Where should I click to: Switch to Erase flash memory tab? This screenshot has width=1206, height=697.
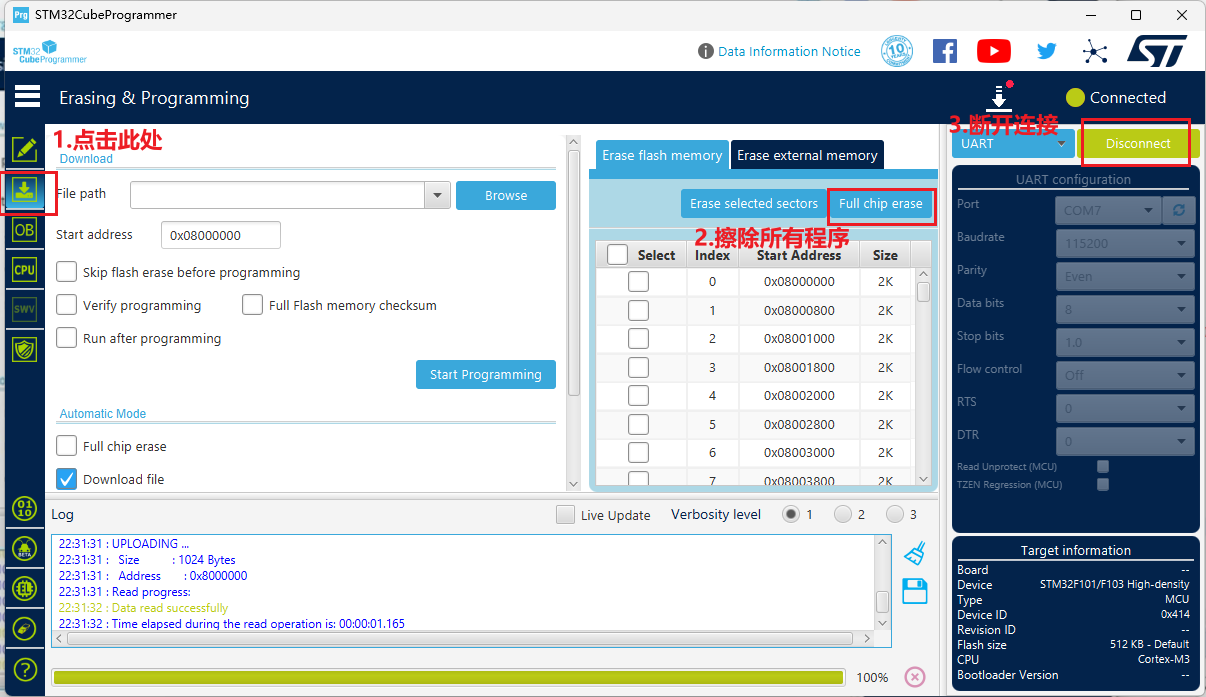[662, 155]
